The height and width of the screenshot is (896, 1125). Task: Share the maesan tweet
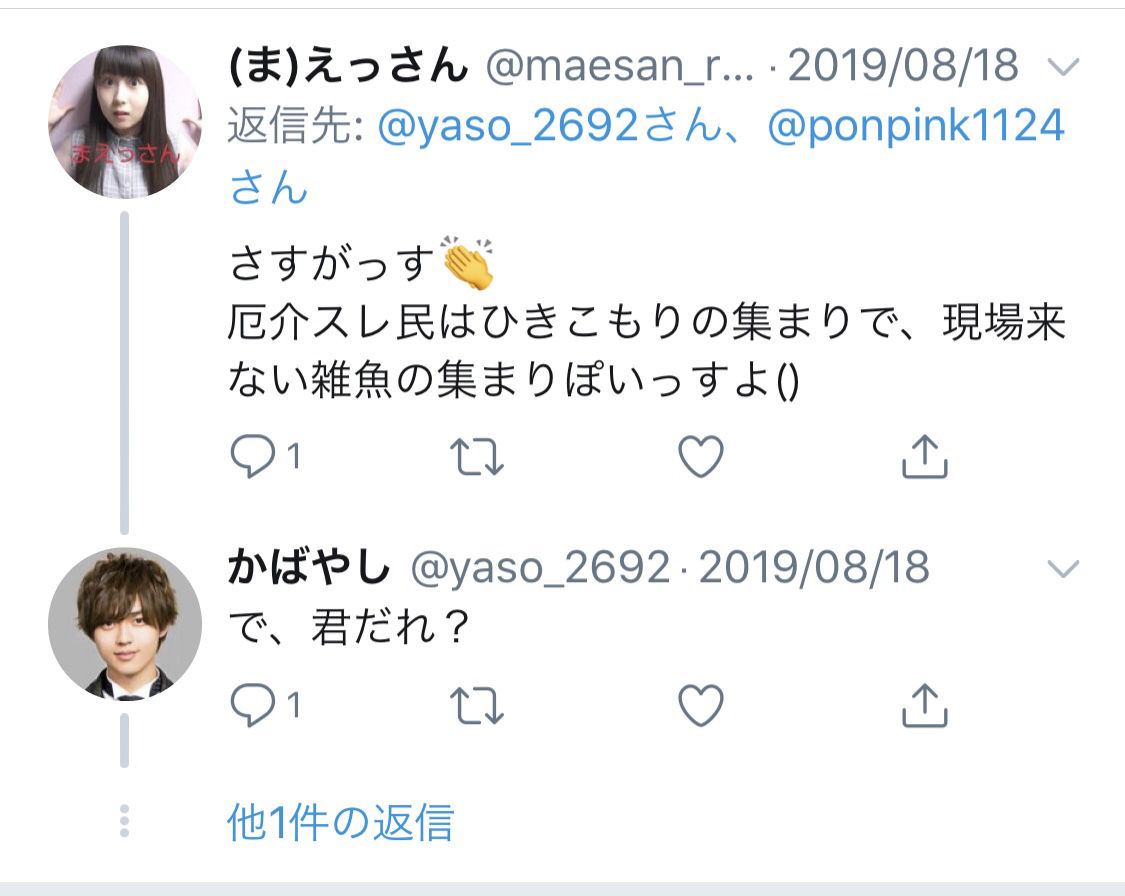click(x=924, y=456)
